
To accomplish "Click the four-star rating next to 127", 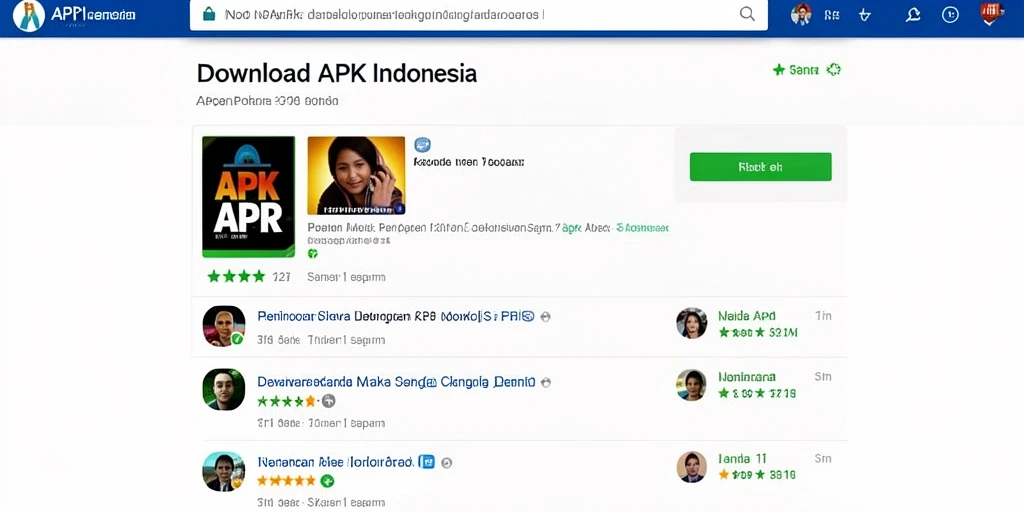I will [x=236, y=276].
